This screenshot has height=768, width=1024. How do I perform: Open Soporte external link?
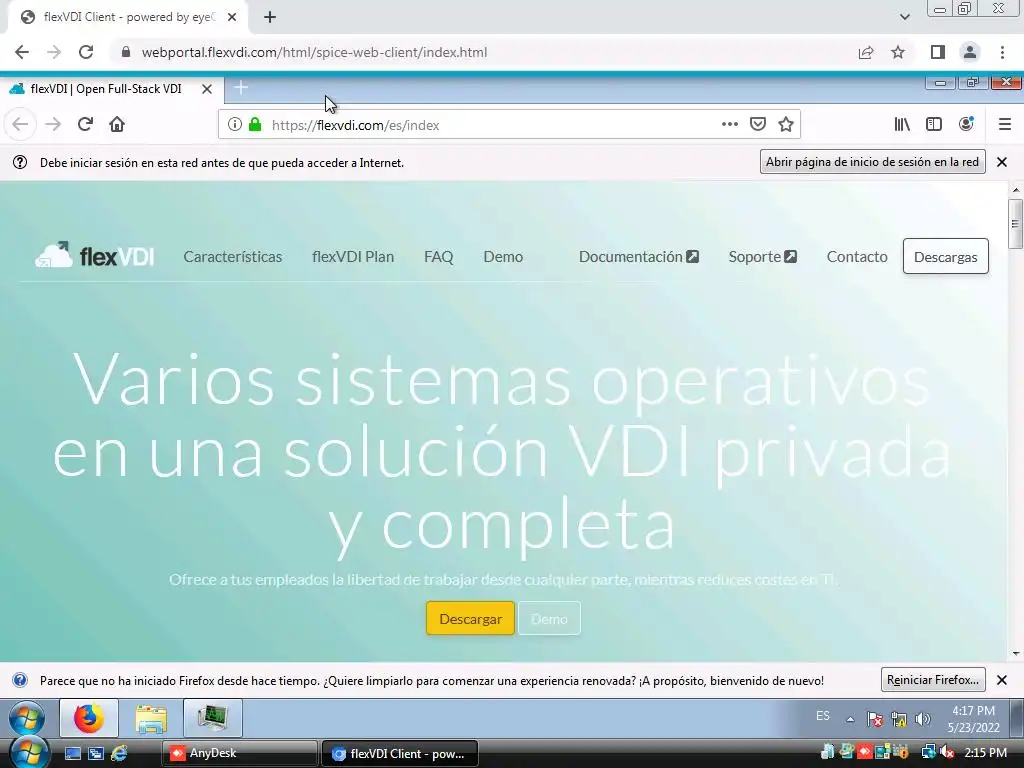click(x=763, y=257)
